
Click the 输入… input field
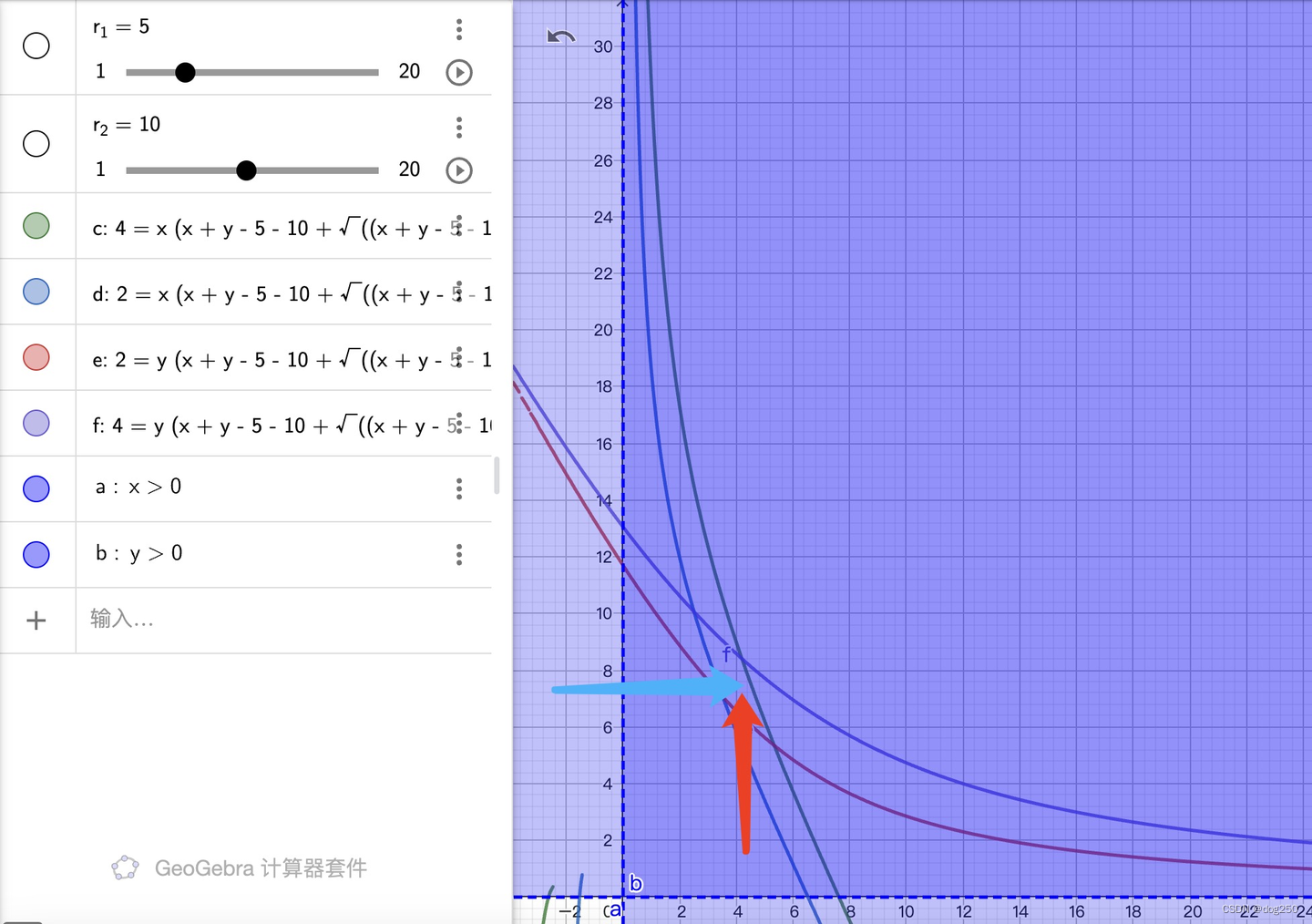tap(283, 621)
